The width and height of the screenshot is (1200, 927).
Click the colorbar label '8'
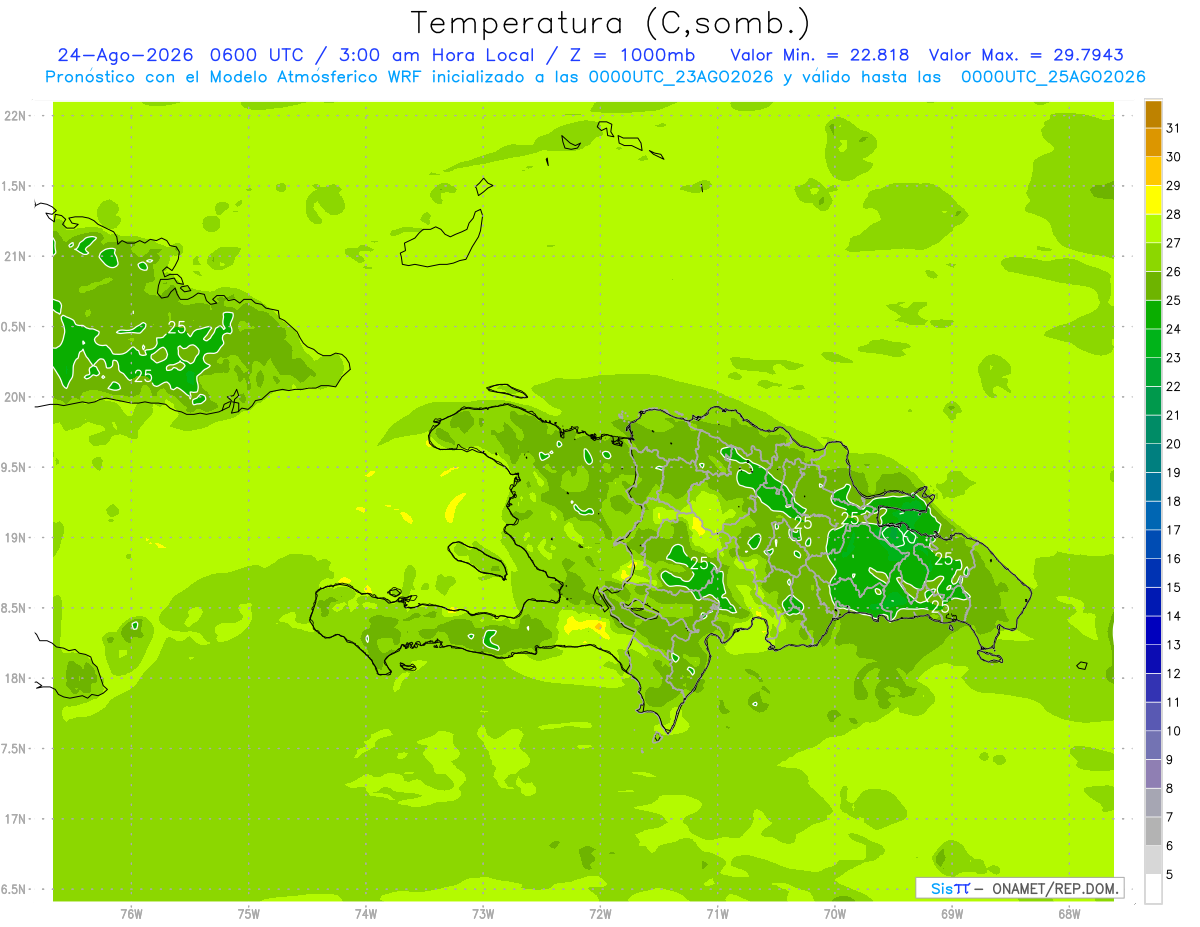pyautogui.click(x=1170, y=789)
